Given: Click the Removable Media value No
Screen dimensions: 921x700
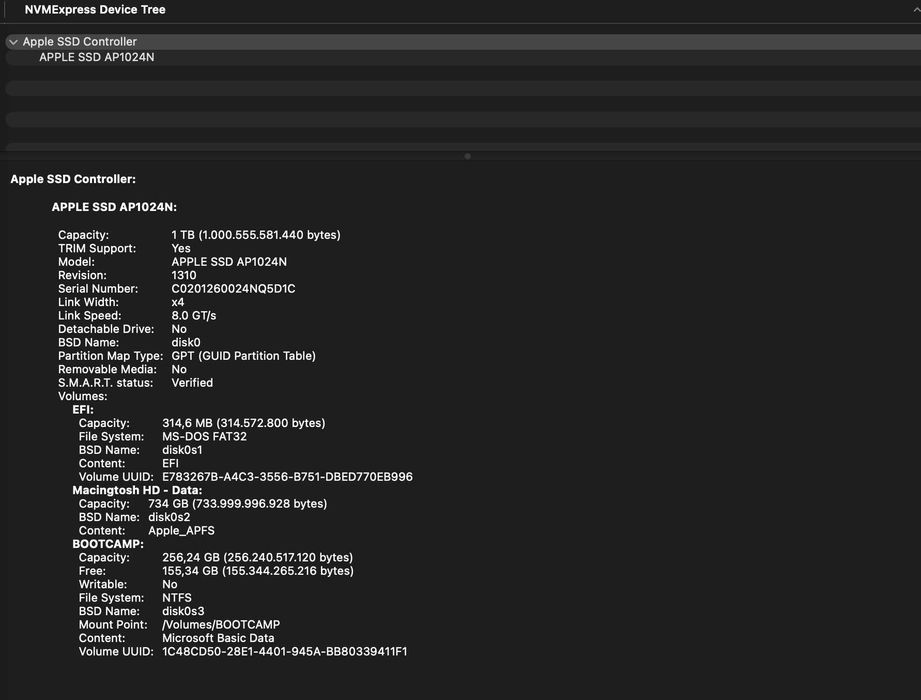Looking at the screenshot, I should pos(179,369).
